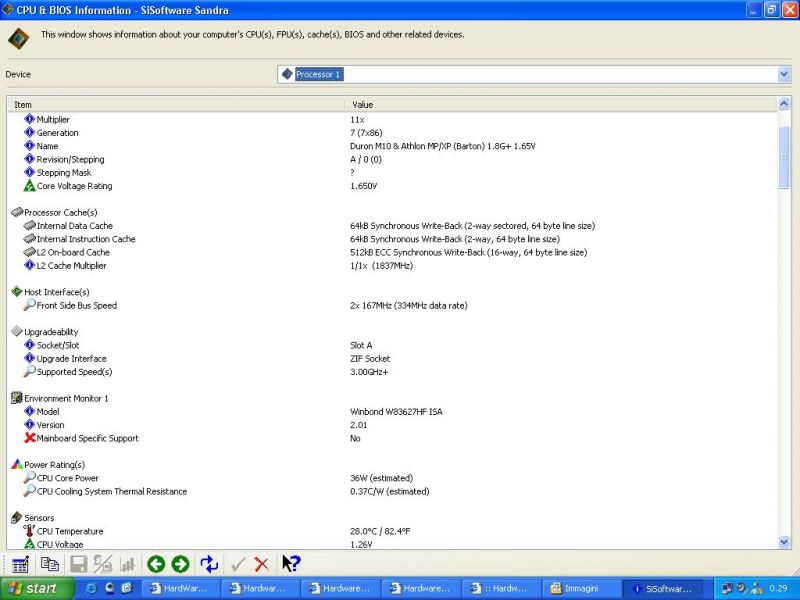Switch to the ':: Hardw...' taskbar window
800x600 pixels.
(502, 588)
